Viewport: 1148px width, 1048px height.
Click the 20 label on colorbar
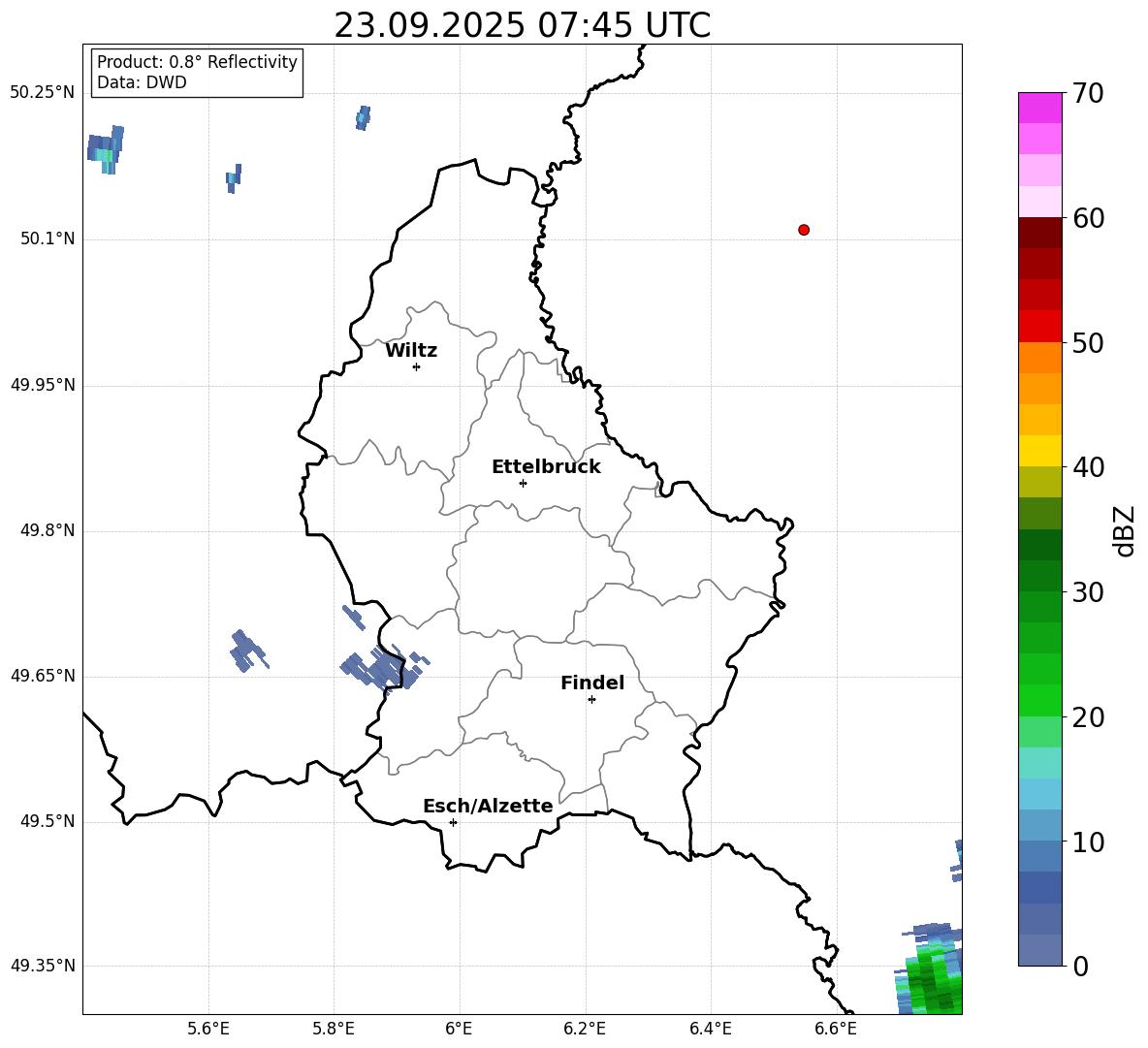(x=1088, y=717)
